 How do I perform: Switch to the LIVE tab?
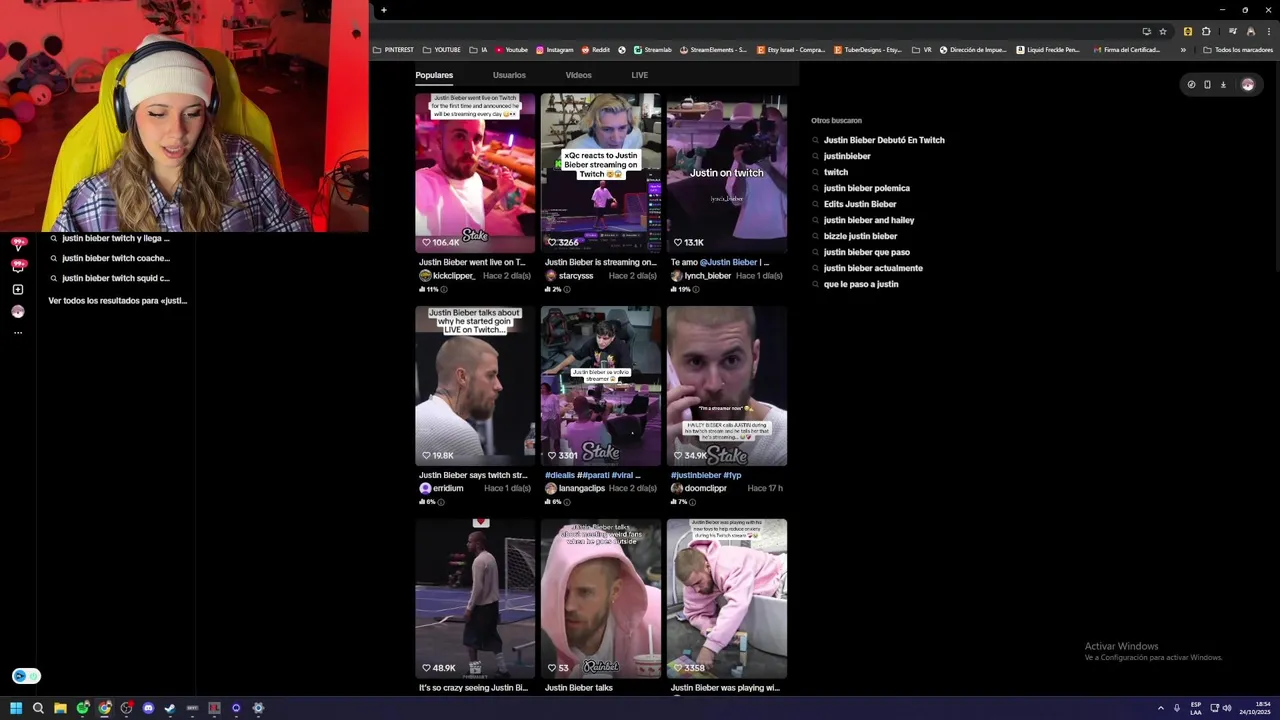point(639,75)
